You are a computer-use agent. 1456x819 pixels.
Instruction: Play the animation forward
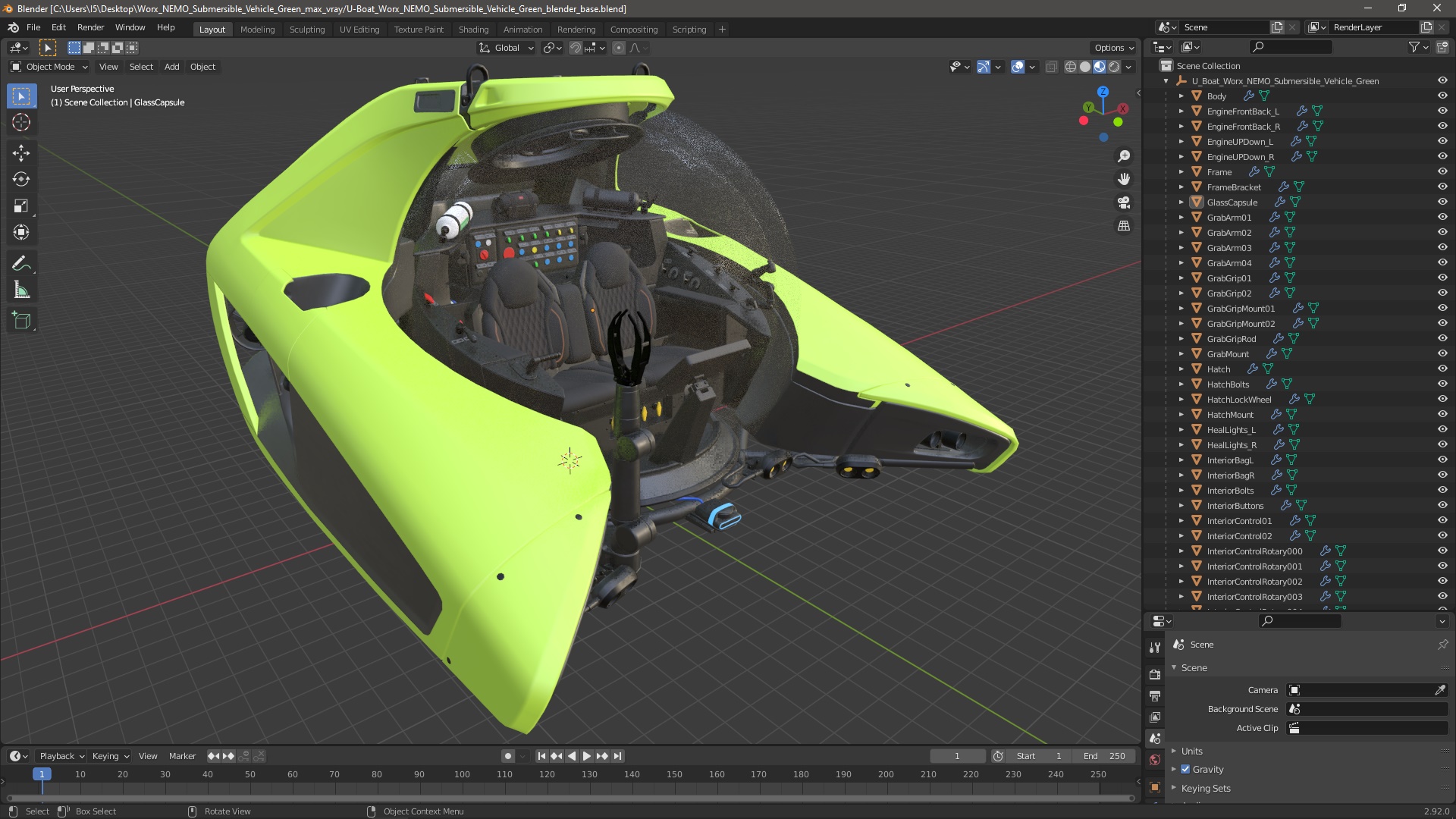point(587,756)
